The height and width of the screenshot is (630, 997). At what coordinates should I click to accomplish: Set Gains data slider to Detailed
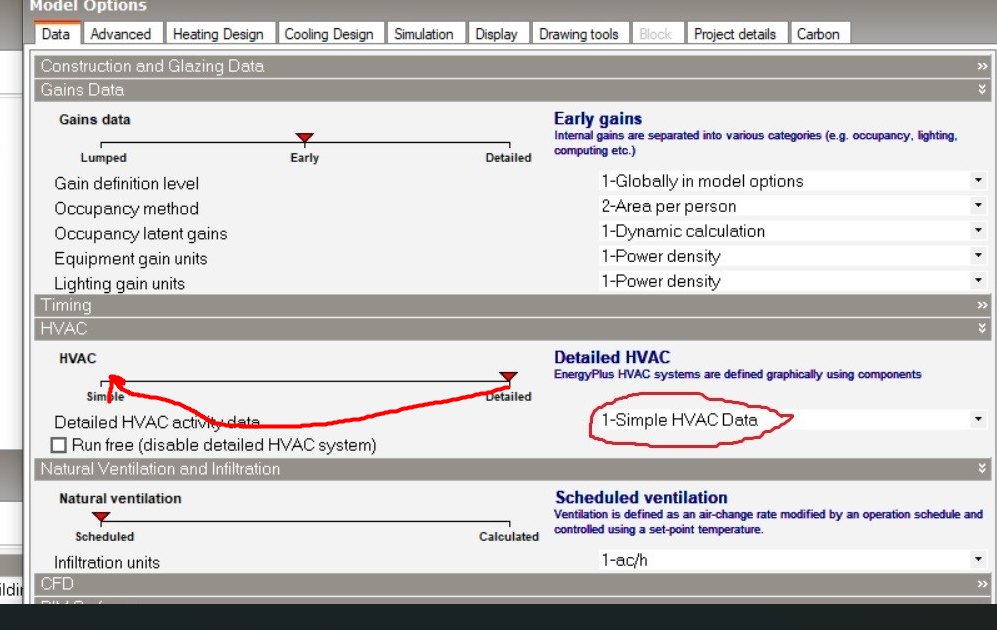509,144
